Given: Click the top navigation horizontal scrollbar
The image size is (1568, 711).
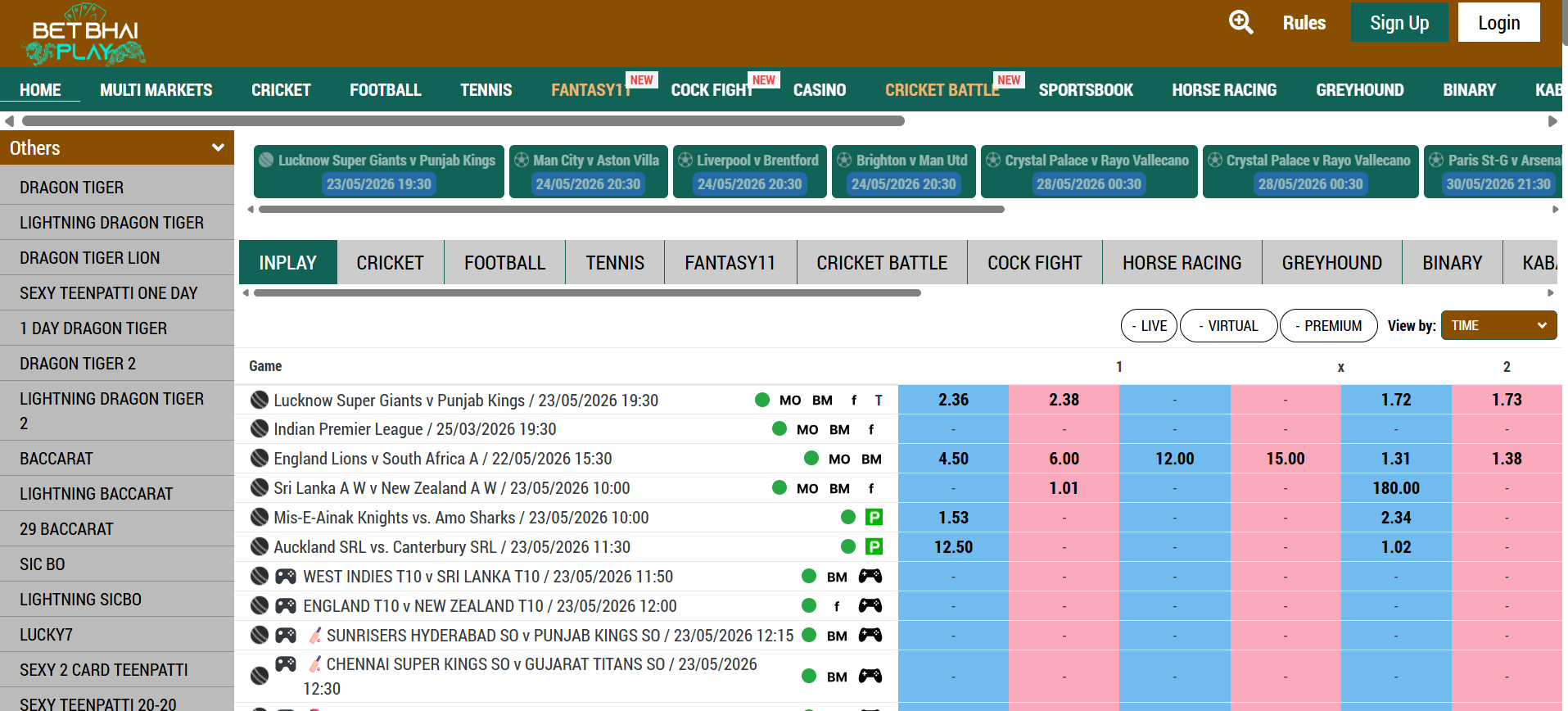Looking at the screenshot, I should point(463,120).
